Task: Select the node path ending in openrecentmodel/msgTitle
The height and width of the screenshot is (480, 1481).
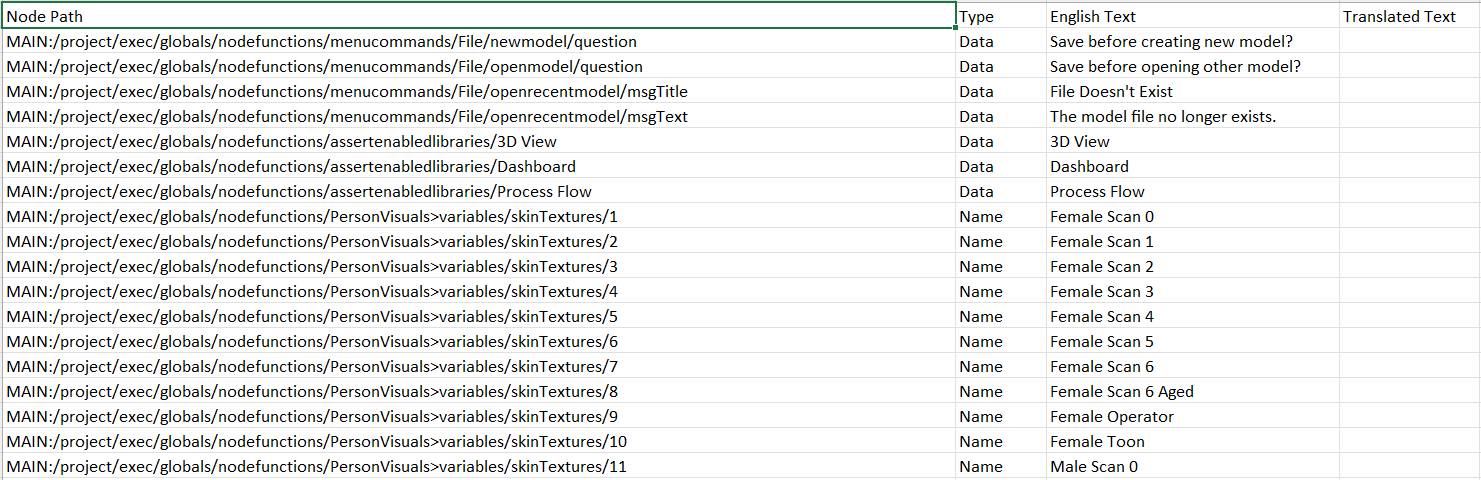Action: (480, 91)
